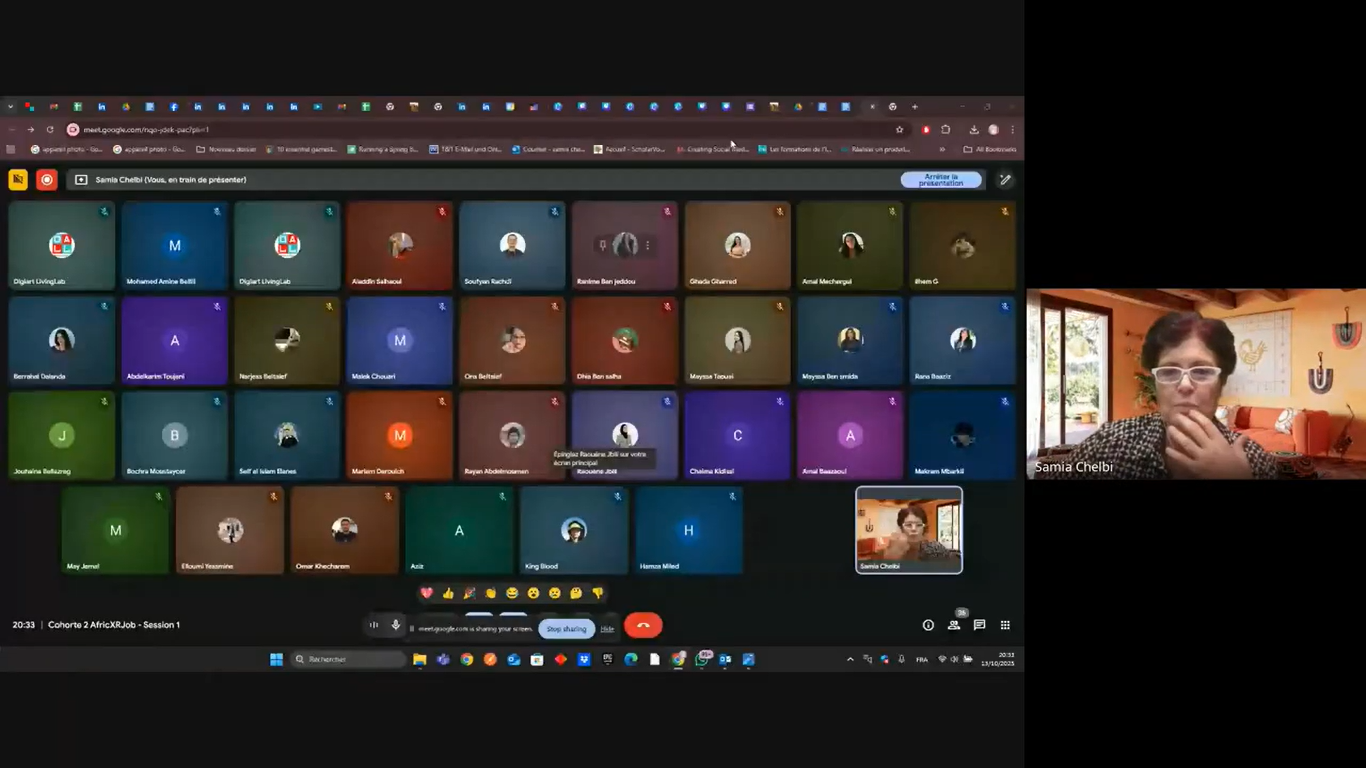
Task: Send the thinking face reaction
Action: (576, 593)
